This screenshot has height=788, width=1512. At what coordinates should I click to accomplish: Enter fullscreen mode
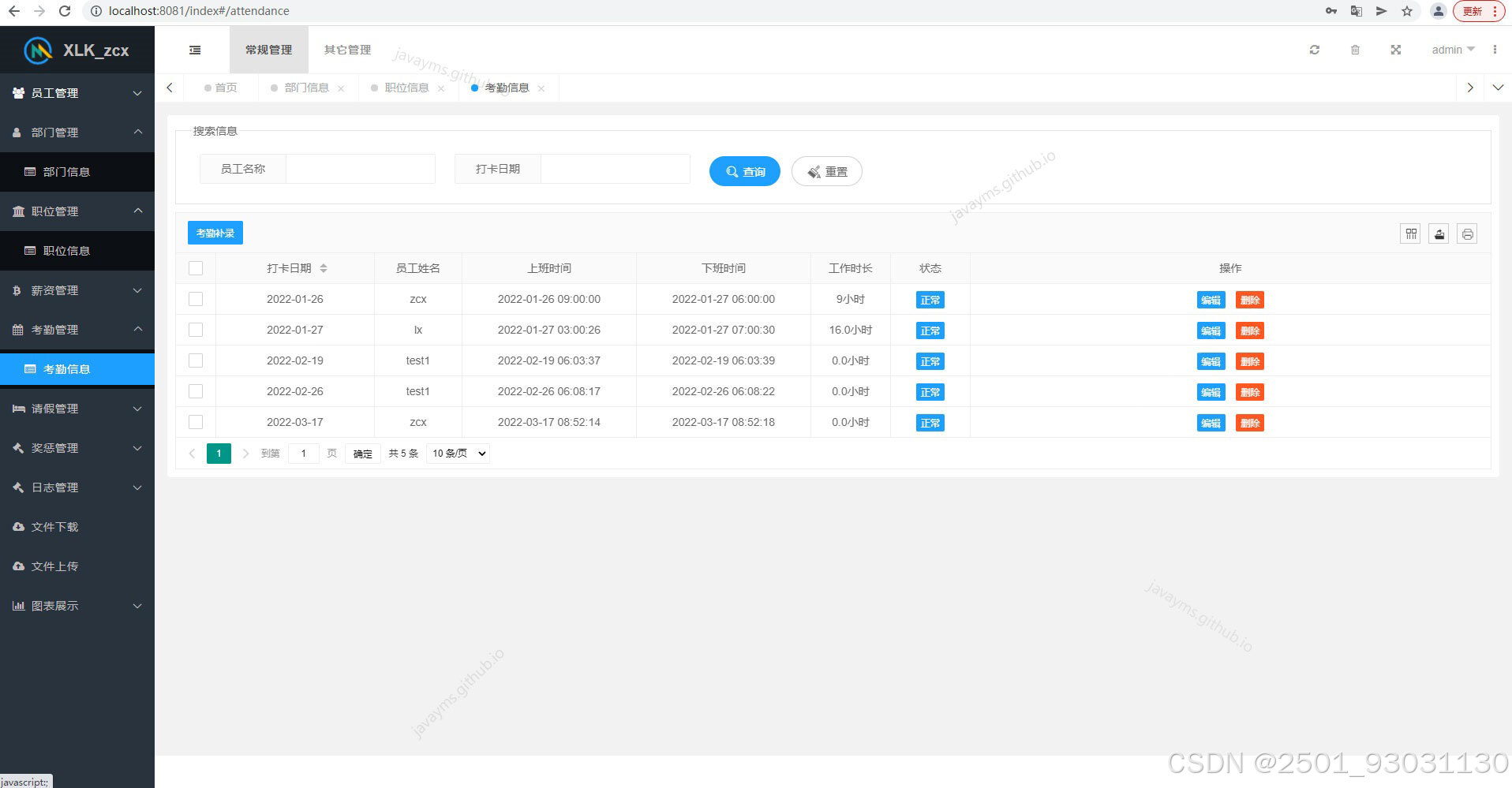pos(1395,50)
